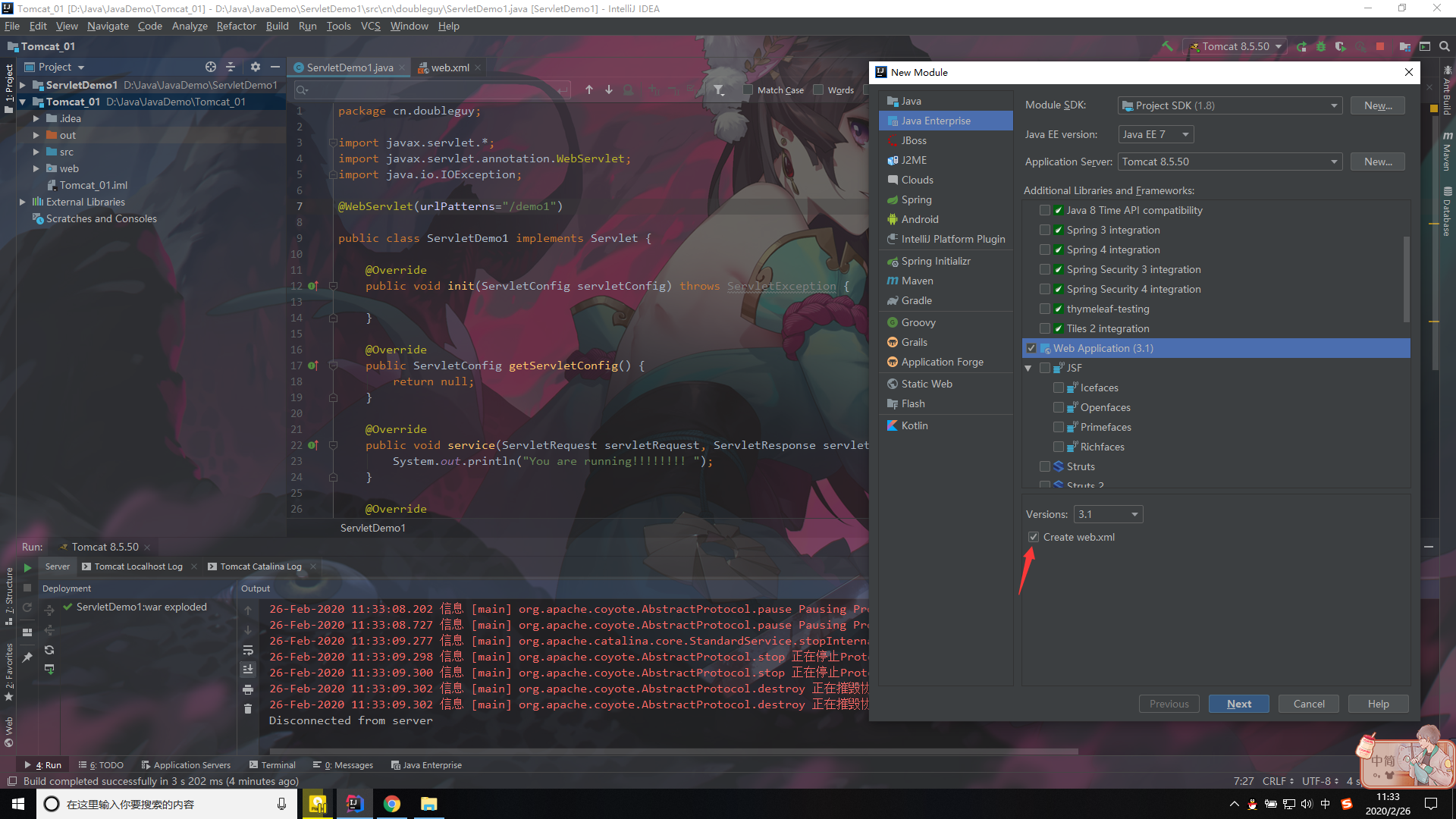Enable the Struts framework checkbox

[1045, 466]
